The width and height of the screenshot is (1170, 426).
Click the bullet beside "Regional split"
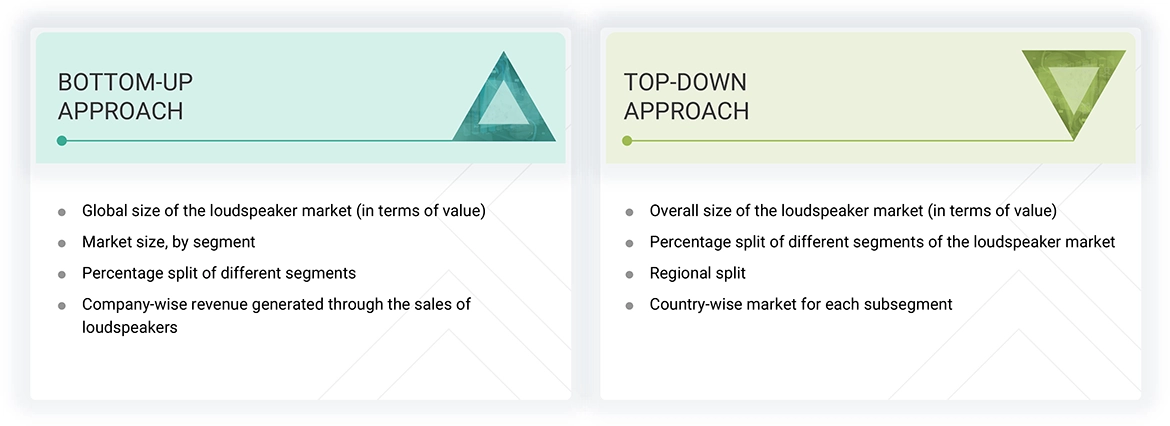point(629,274)
